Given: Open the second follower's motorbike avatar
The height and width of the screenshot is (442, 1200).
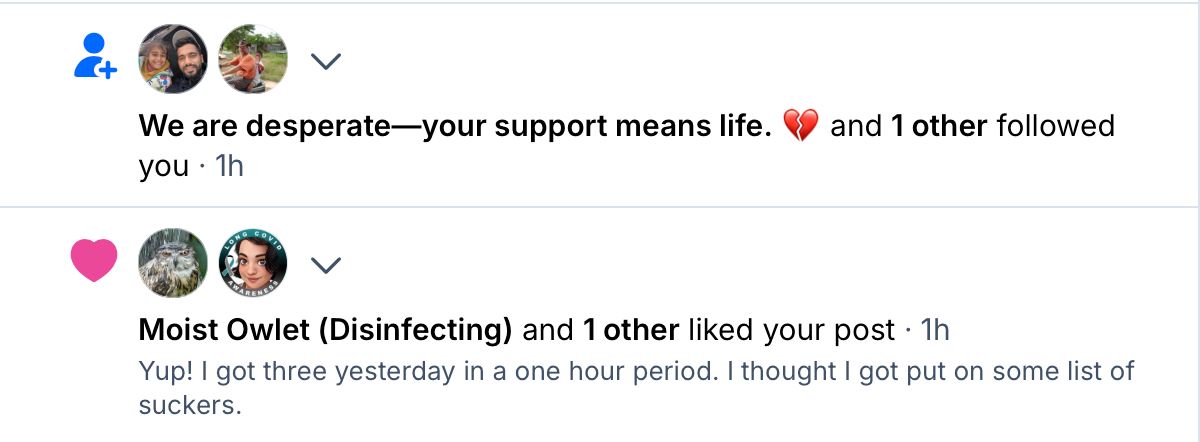Looking at the screenshot, I should tap(253, 59).
